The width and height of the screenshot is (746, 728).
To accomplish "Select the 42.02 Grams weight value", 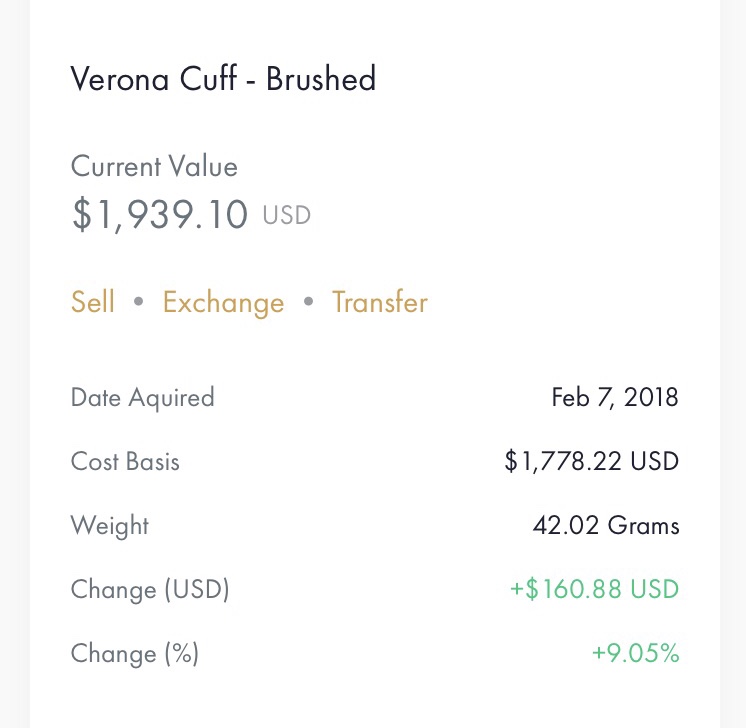I will [x=606, y=526].
